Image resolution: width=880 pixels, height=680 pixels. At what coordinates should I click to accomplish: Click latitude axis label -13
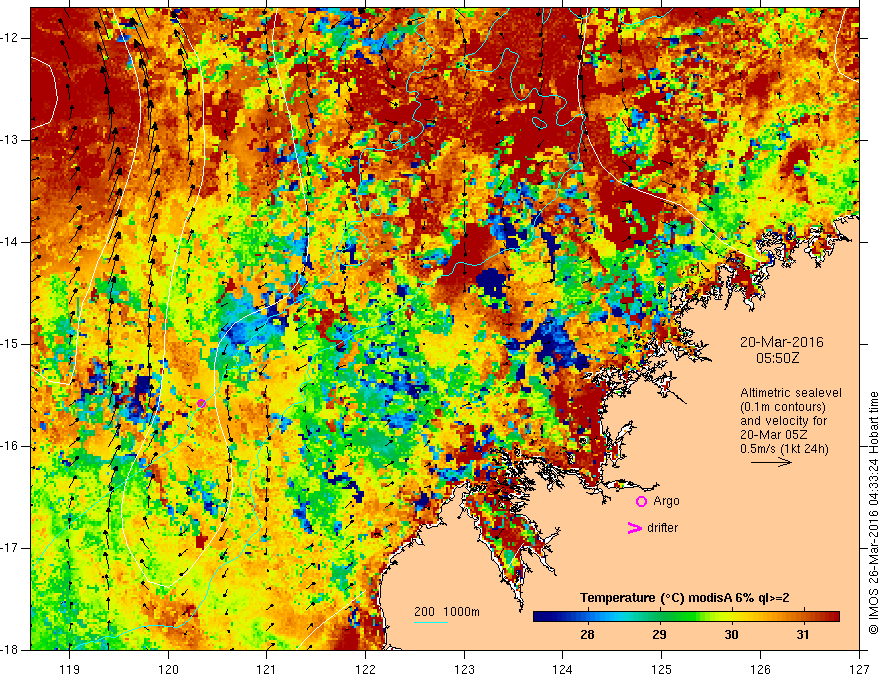pyautogui.click(x=11, y=140)
